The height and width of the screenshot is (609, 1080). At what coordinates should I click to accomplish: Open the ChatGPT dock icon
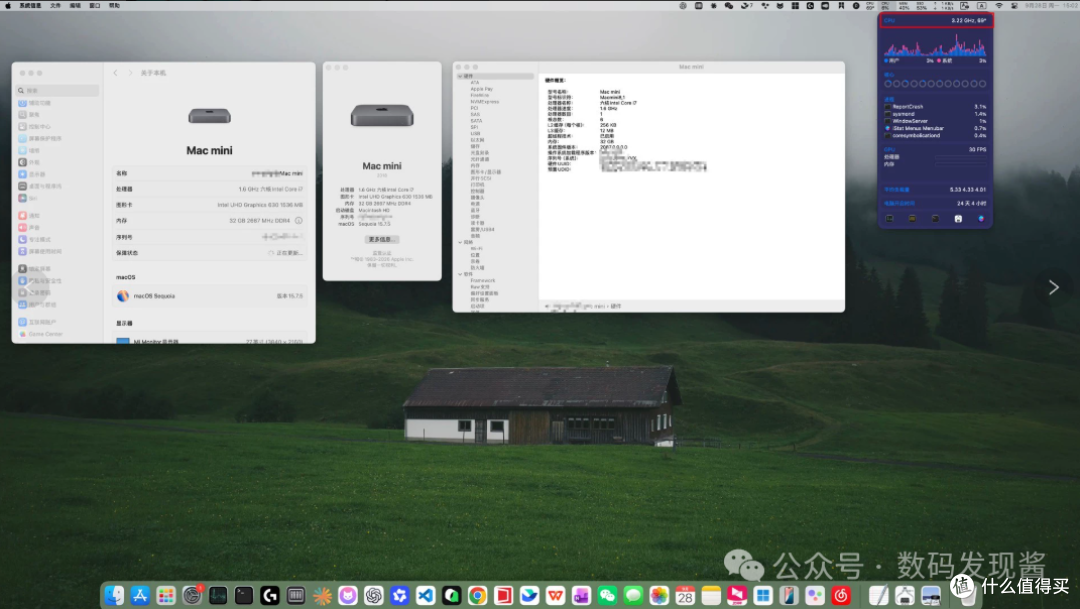tap(373, 595)
